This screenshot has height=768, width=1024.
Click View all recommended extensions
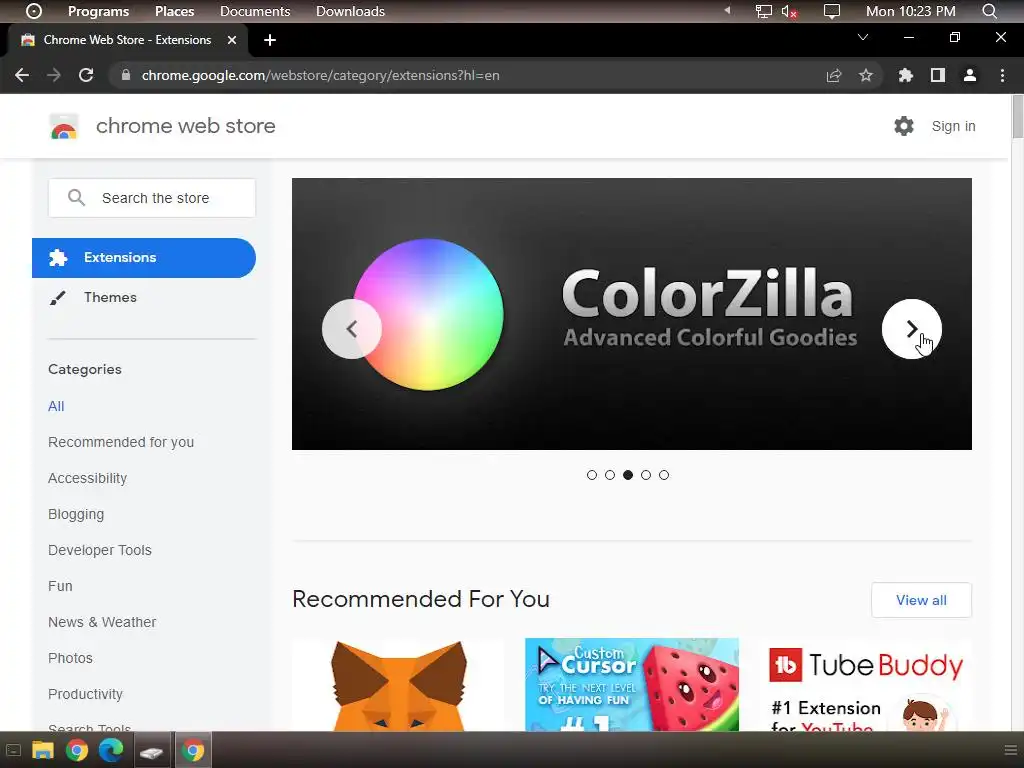(x=921, y=600)
